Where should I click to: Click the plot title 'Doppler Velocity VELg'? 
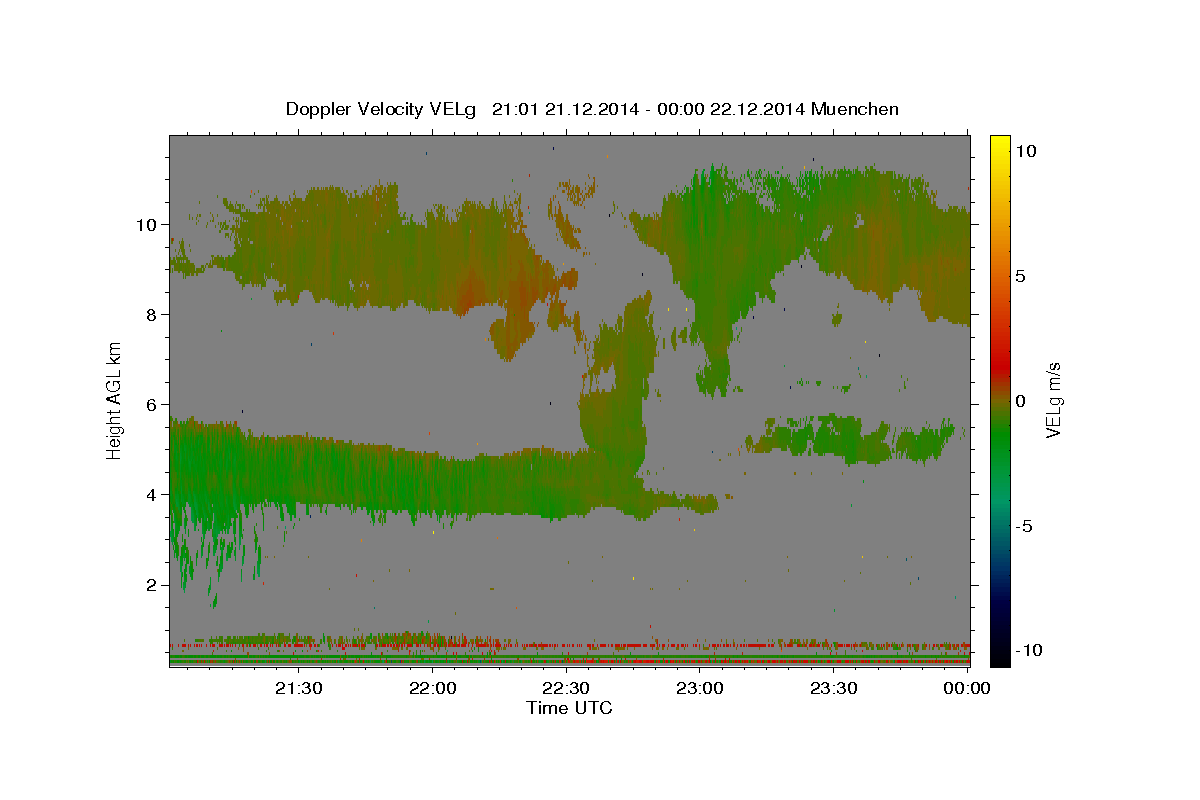pyautogui.click(x=380, y=109)
